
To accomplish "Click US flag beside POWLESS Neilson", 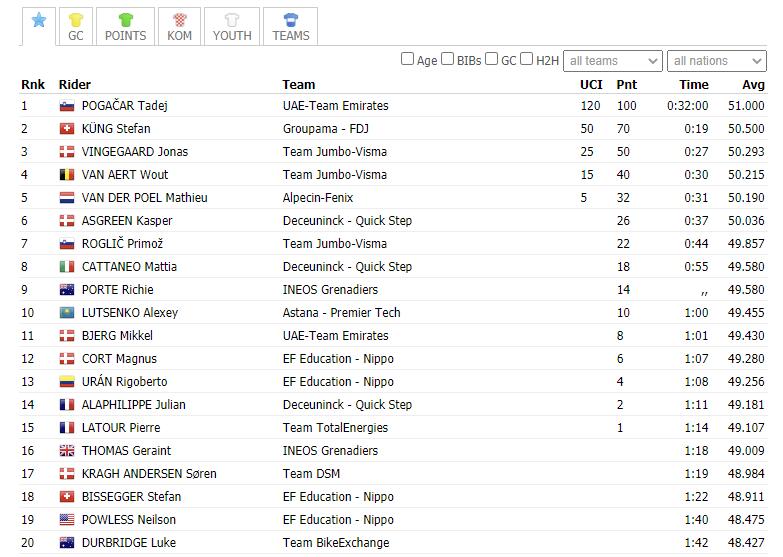I will [x=67, y=520].
